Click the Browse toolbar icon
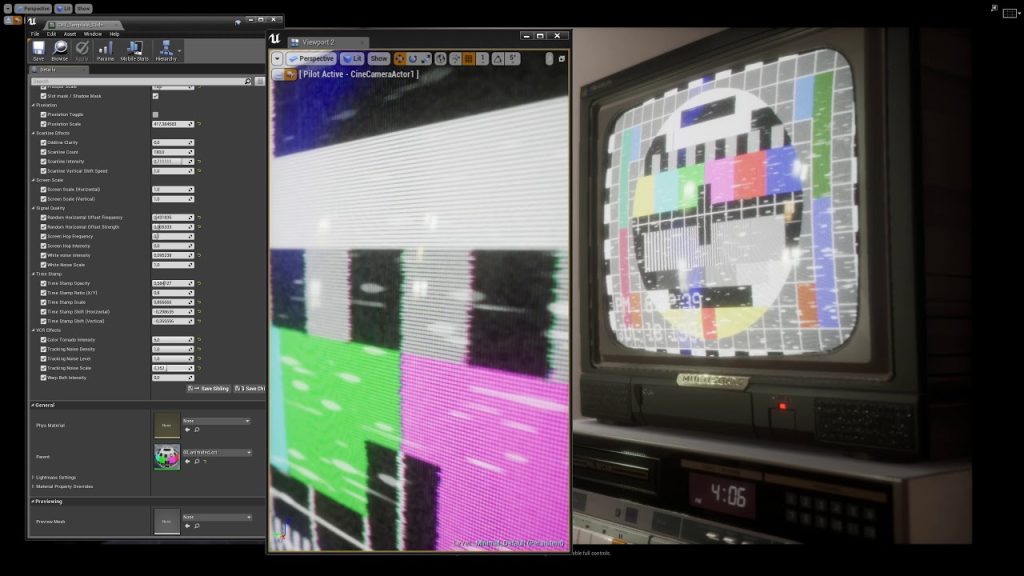 (59, 50)
